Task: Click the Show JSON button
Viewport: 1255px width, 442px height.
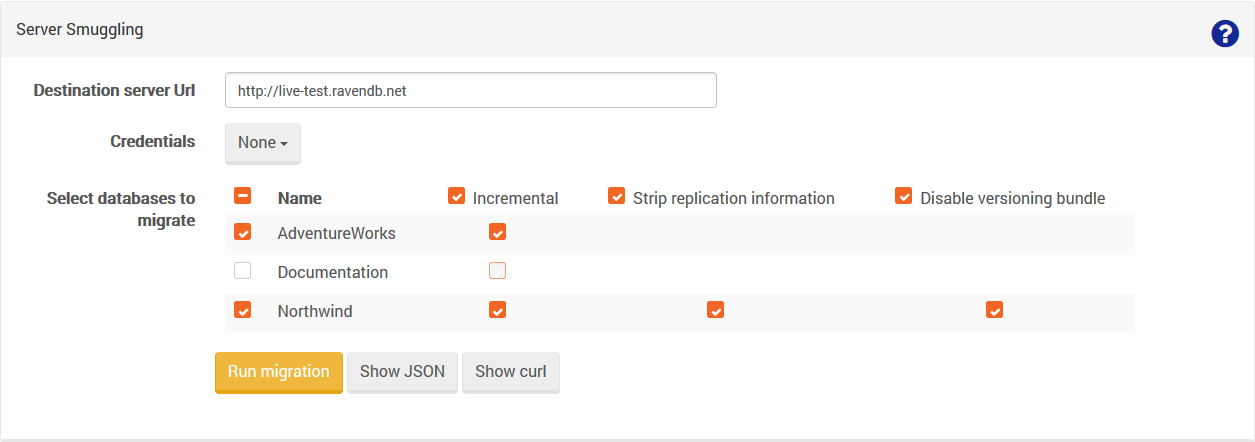Action: [x=402, y=372]
